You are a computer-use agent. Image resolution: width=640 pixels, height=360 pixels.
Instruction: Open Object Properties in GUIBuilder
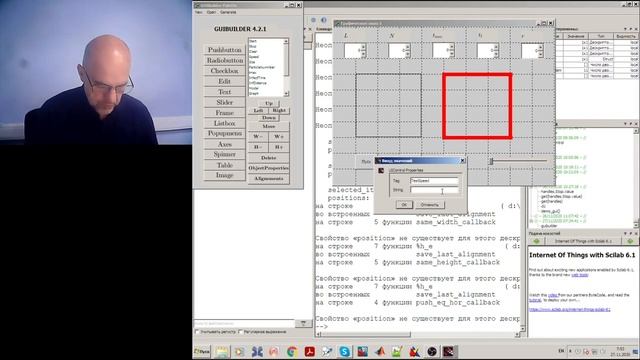pos(269,168)
